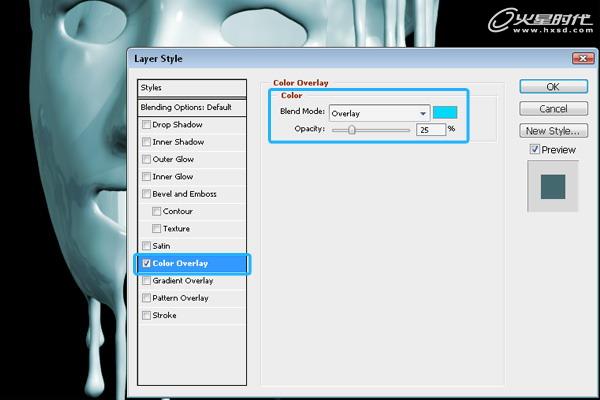Viewport: 600px width, 400px height.
Task: Enable the Inner Shadow checkbox
Action: click(146, 142)
